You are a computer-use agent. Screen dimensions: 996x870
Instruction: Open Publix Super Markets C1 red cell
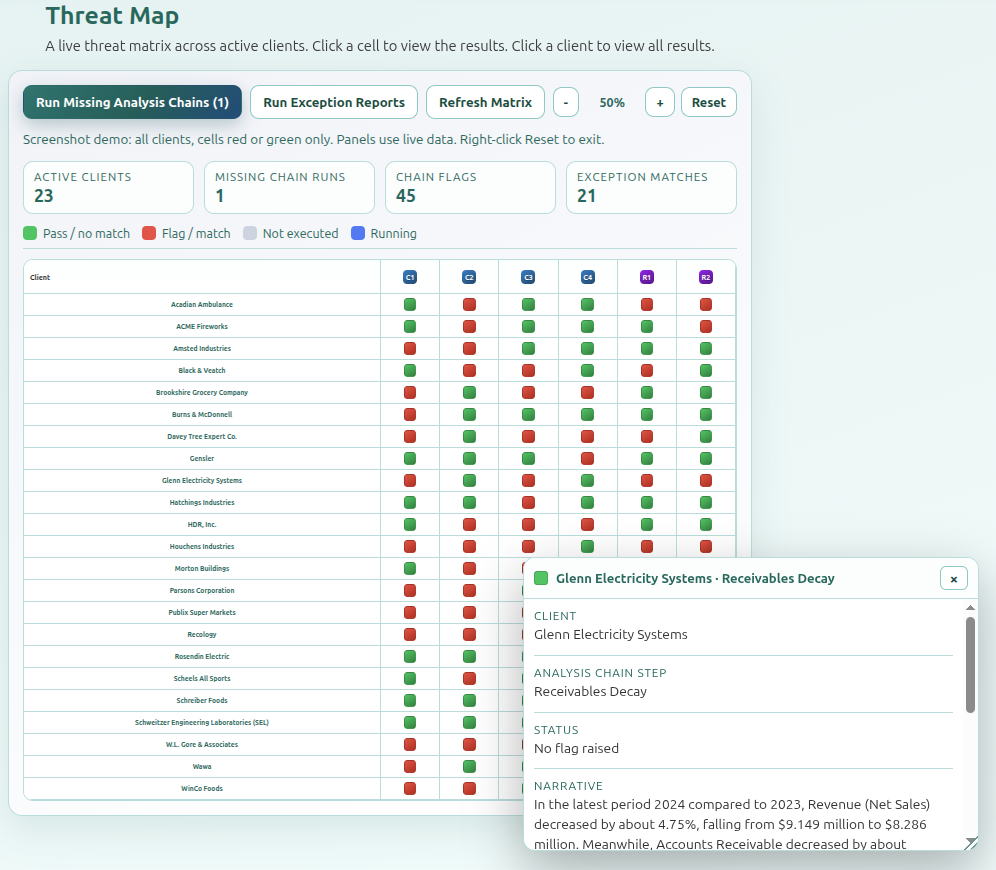(x=410, y=613)
